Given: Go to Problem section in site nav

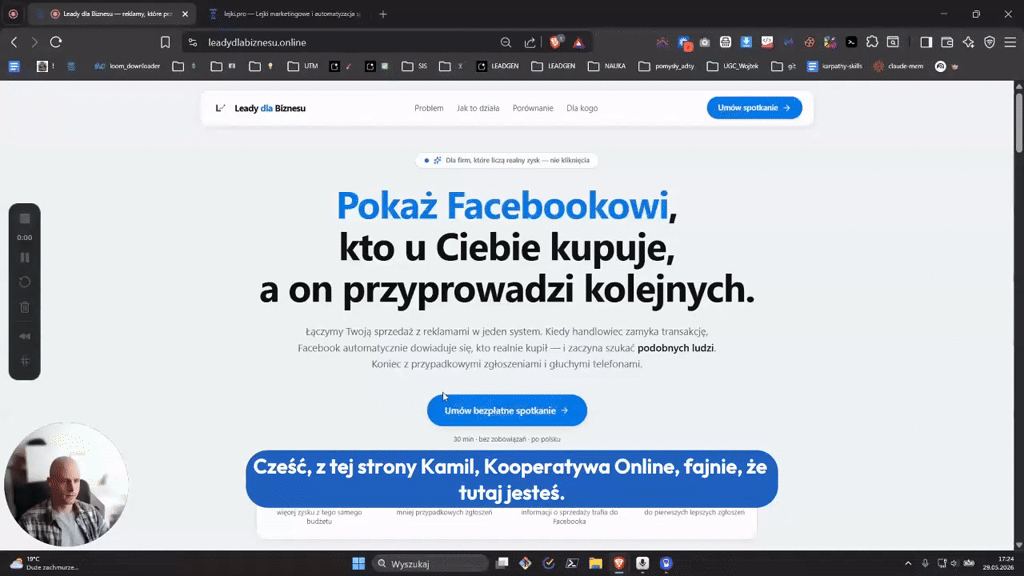Looking at the screenshot, I should tap(428, 108).
